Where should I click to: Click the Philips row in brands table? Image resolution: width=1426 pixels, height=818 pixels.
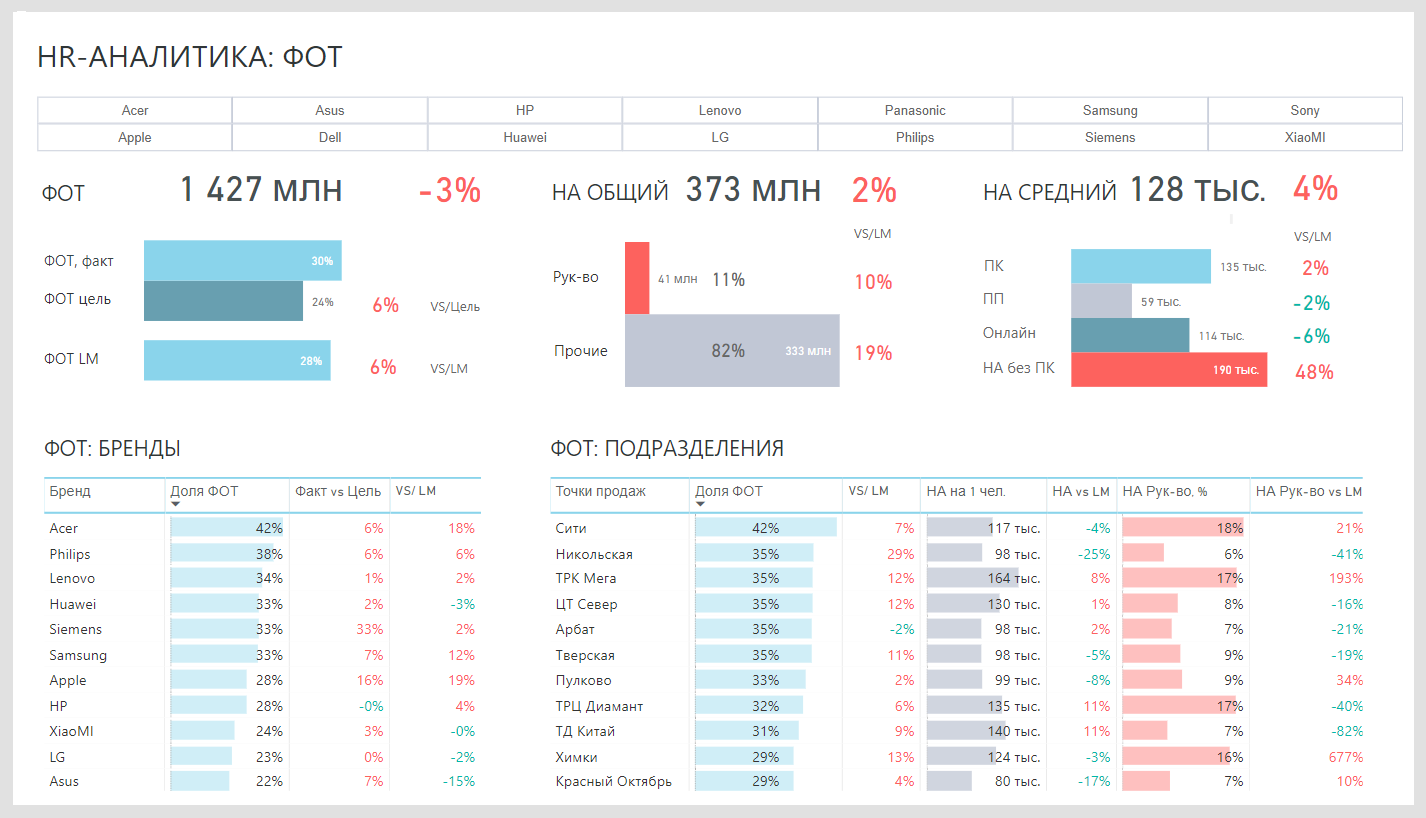tap(262, 554)
